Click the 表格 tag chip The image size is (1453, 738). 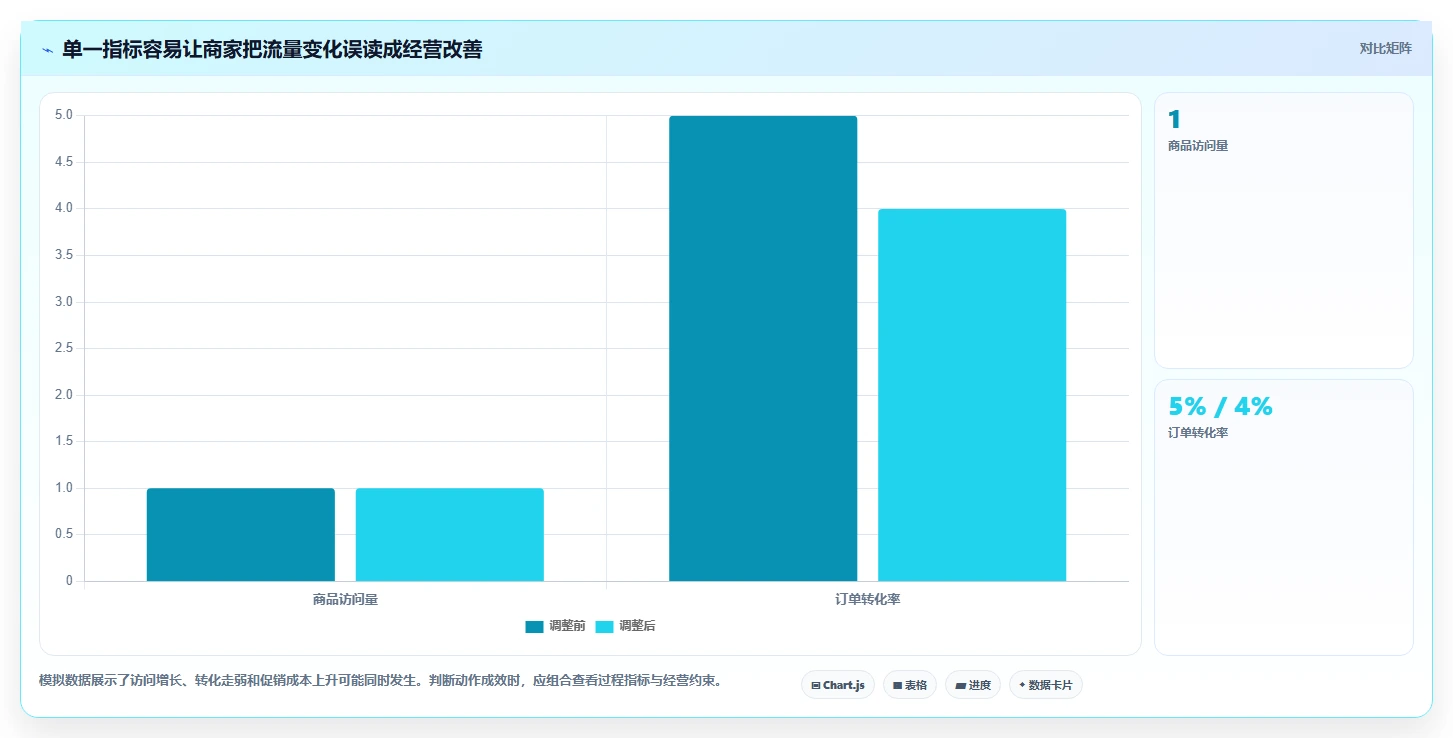point(910,685)
